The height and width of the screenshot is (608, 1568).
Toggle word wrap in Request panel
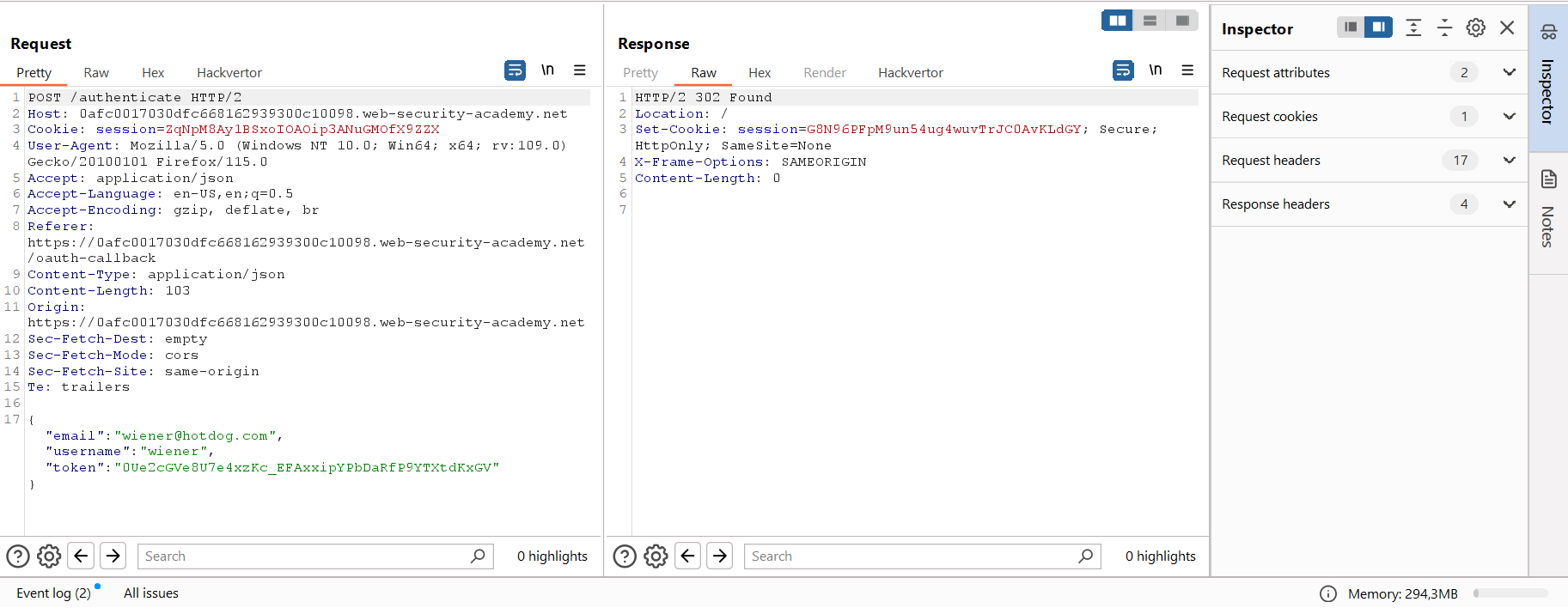(515, 70)
